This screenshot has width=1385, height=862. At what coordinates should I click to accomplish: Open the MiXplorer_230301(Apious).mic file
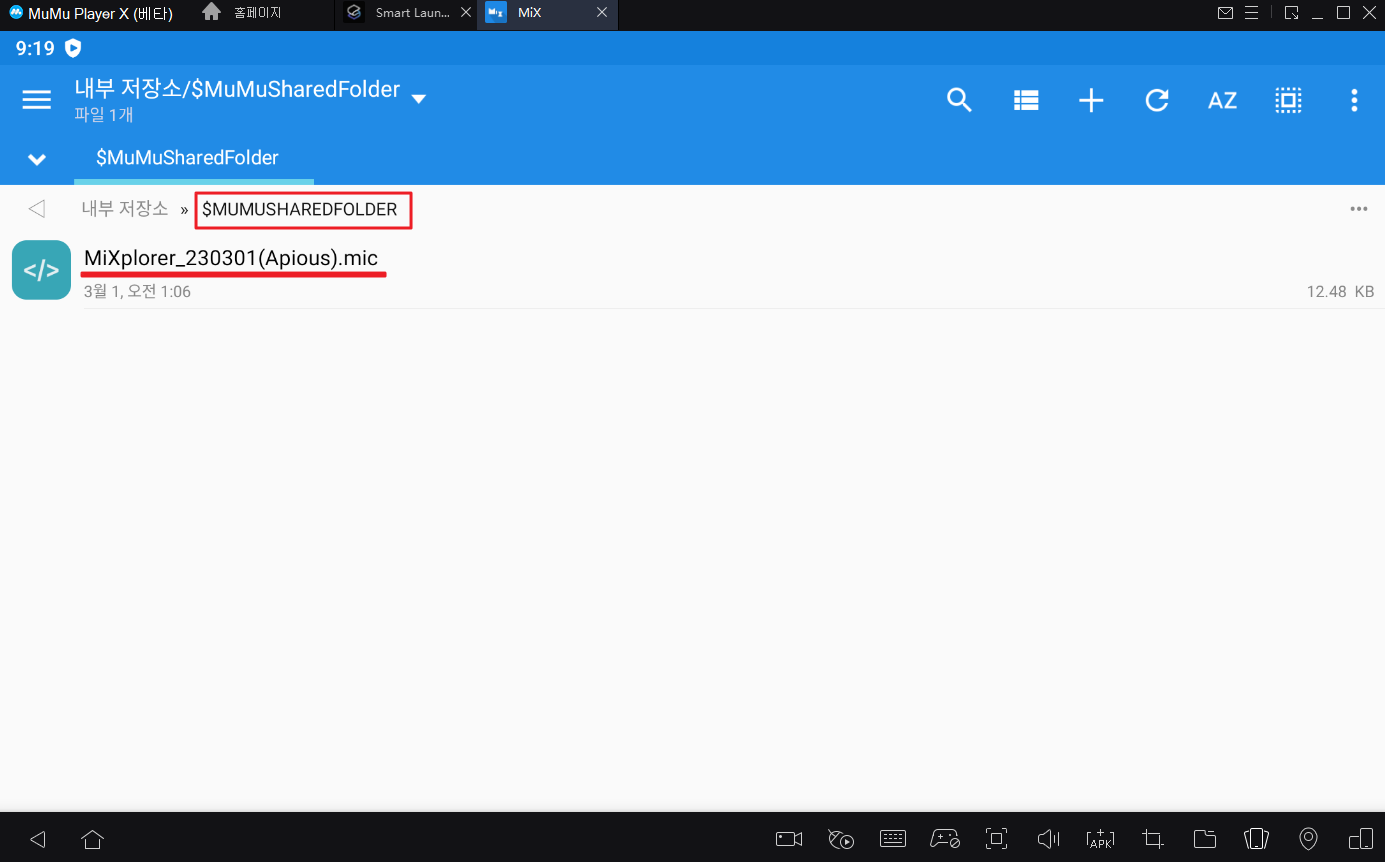(x=692, y=270)
